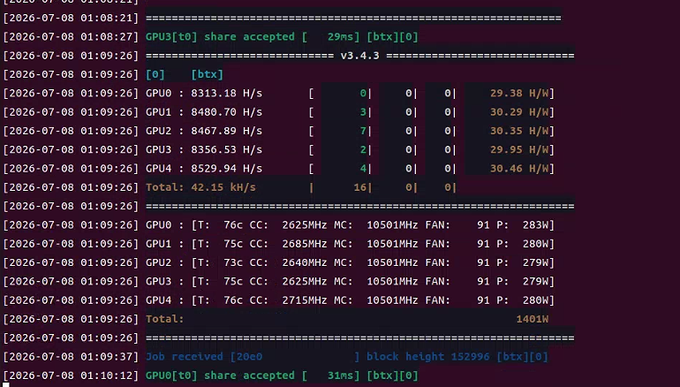The height and width of the screenshot is (387, 680).
Task: Click the 30.35 H/W efficiency value
Action: 520,131
